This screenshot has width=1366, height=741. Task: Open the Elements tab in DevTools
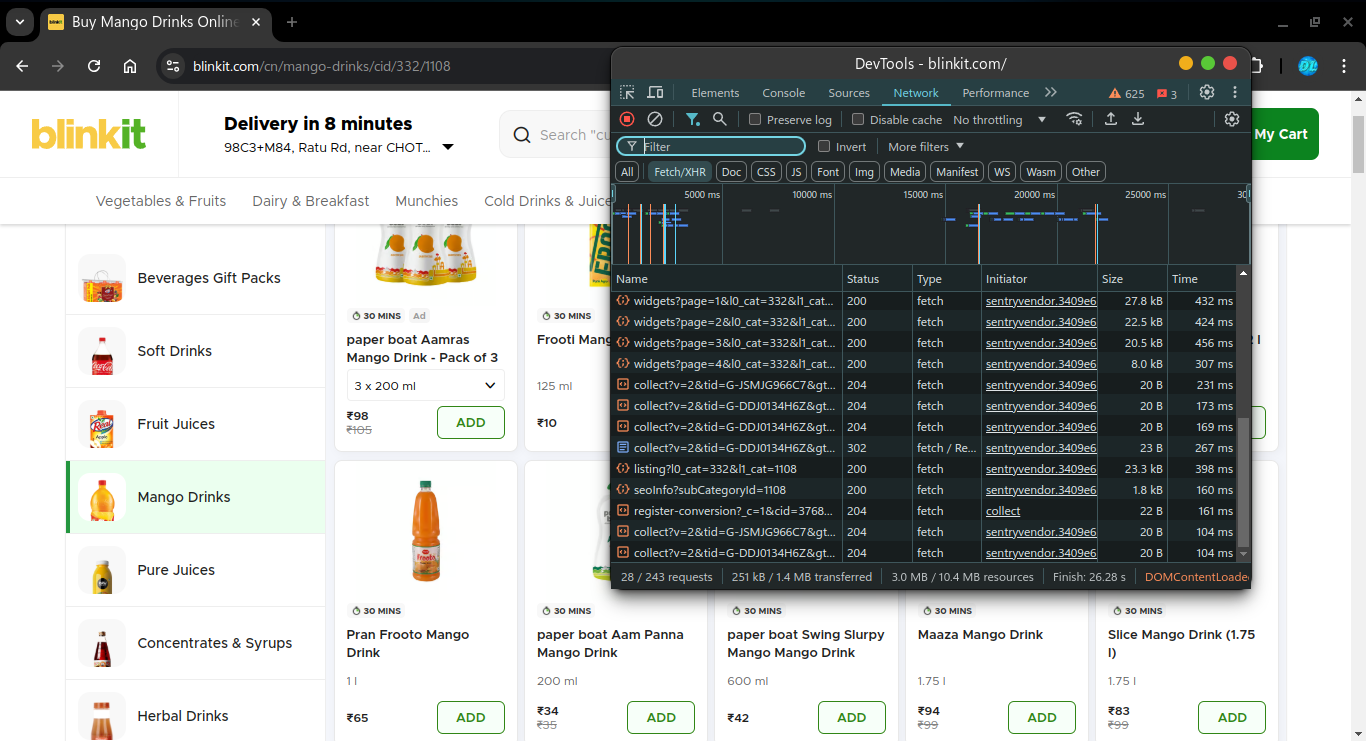[x=715, y=93]
